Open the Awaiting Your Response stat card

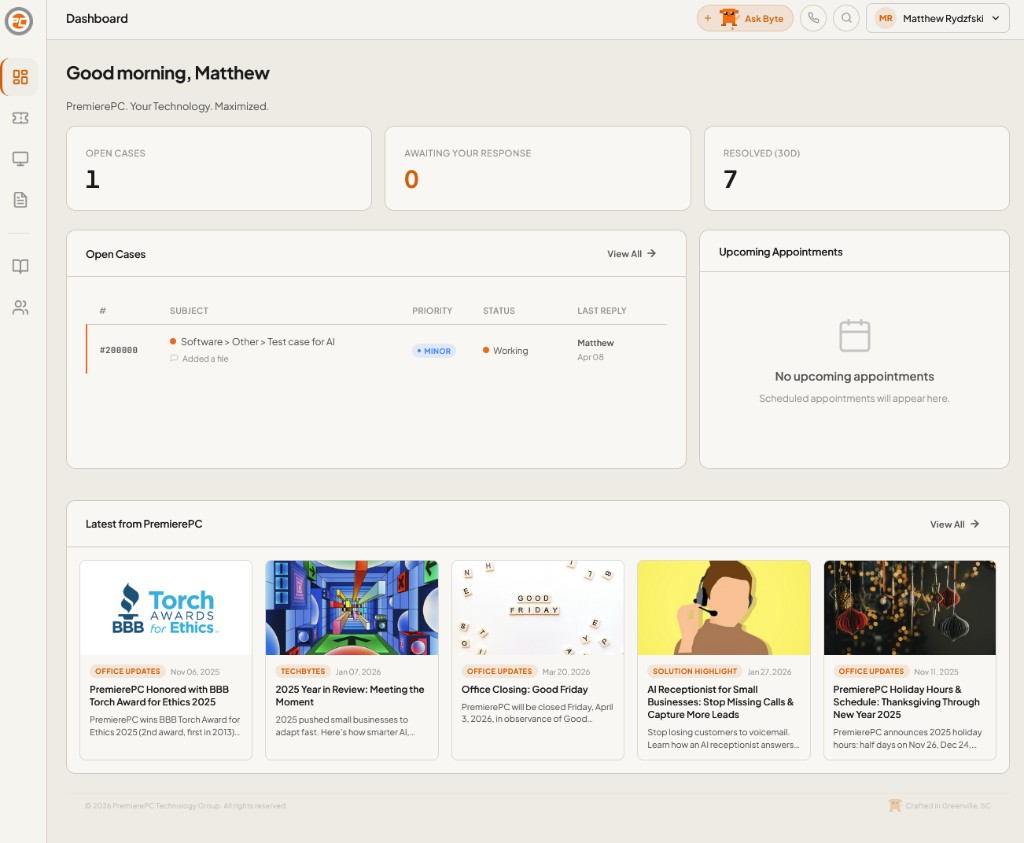(x=537, y=168)
